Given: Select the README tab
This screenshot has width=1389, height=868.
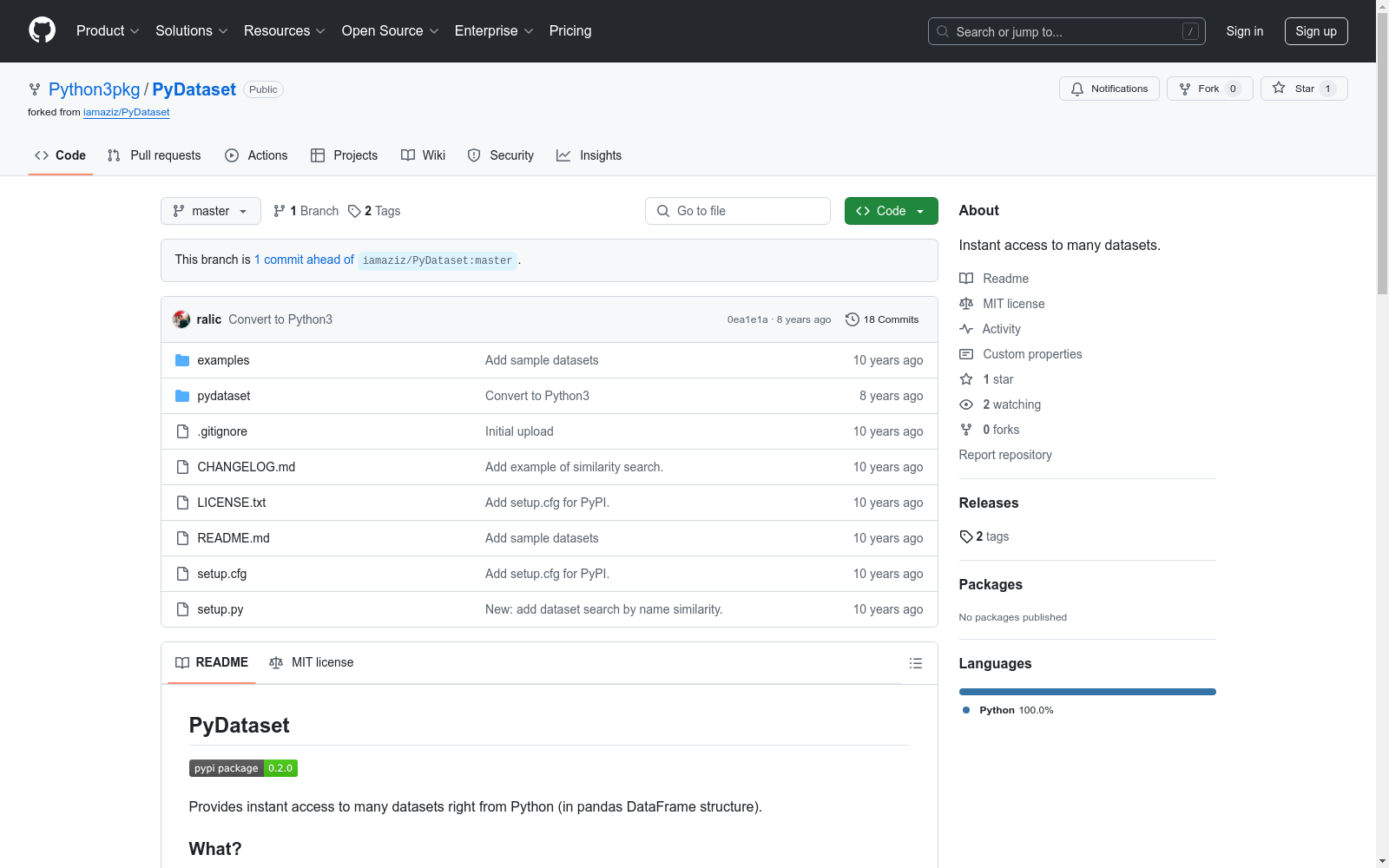Looking at the screenshot, I should click(212, 662).
